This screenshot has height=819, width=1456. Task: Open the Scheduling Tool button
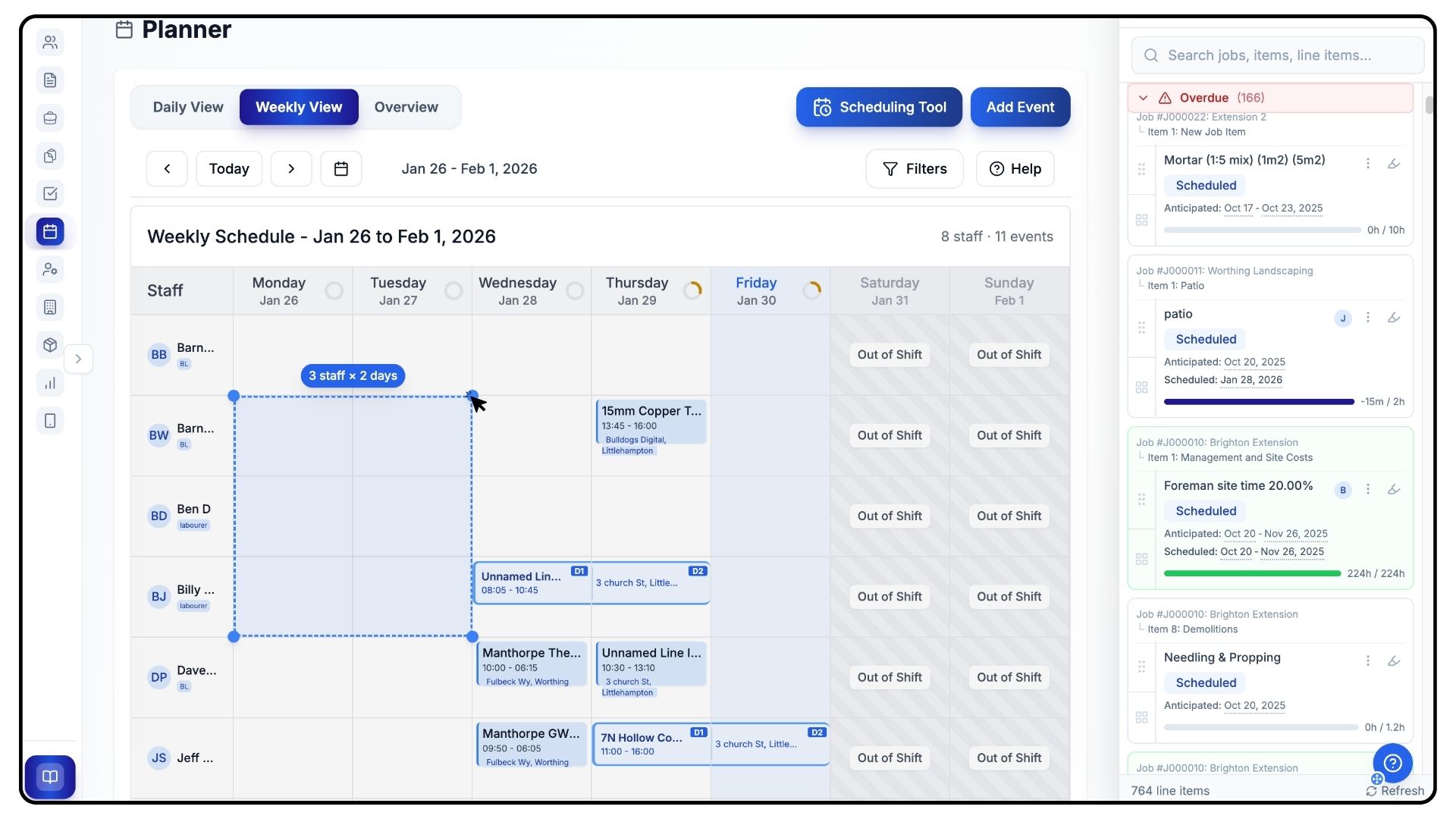879,107
